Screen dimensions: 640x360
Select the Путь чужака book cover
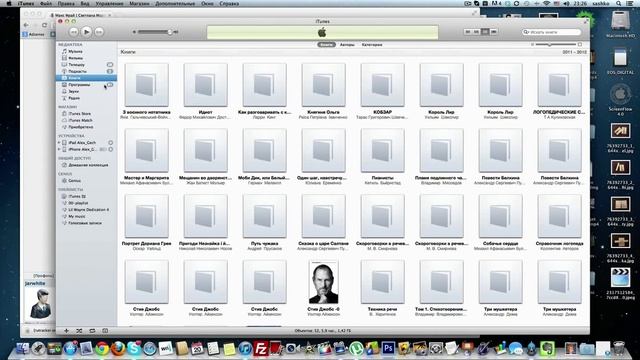click(264, 216)
